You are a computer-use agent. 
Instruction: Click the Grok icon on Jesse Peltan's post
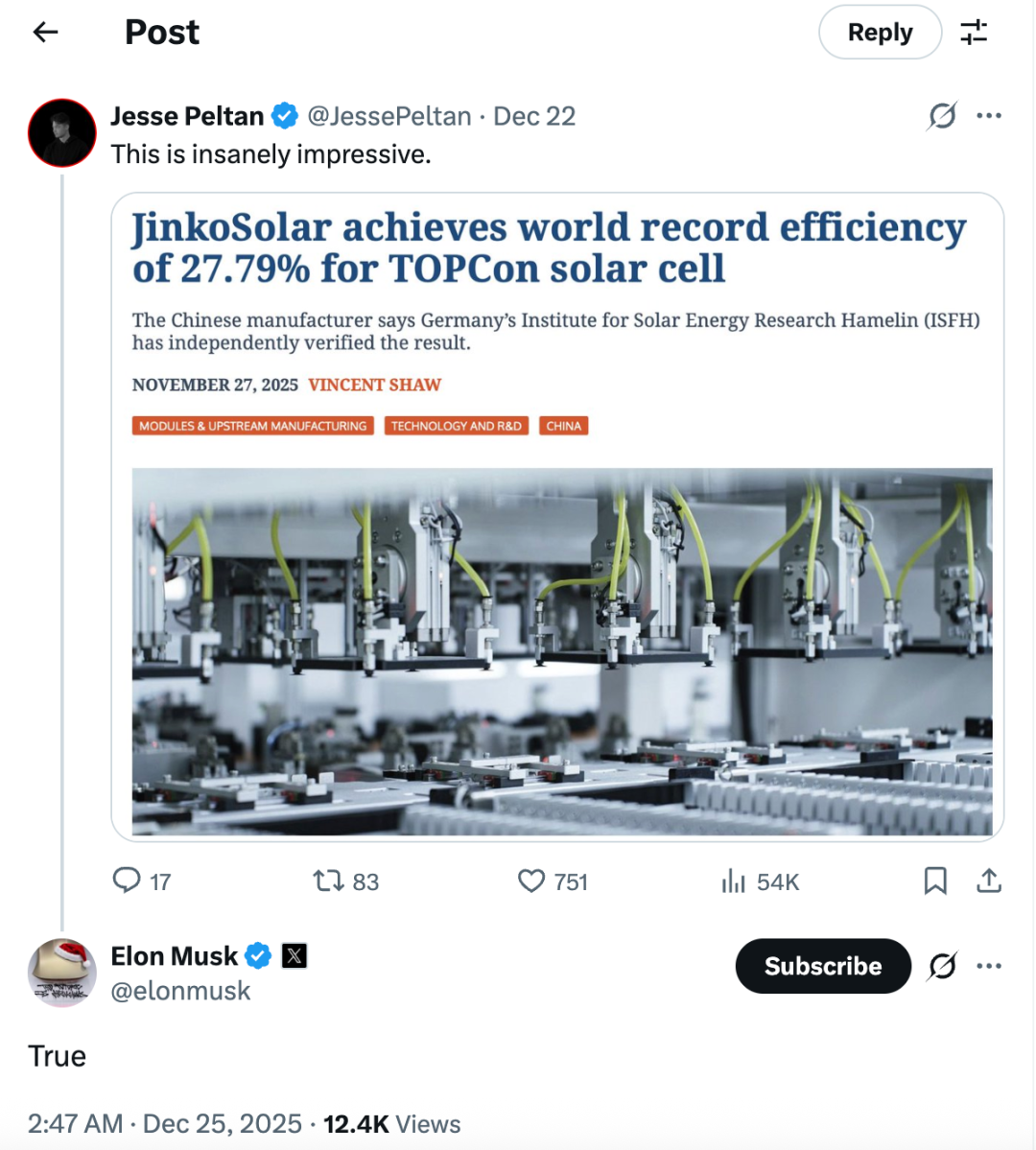coord(942,116)
